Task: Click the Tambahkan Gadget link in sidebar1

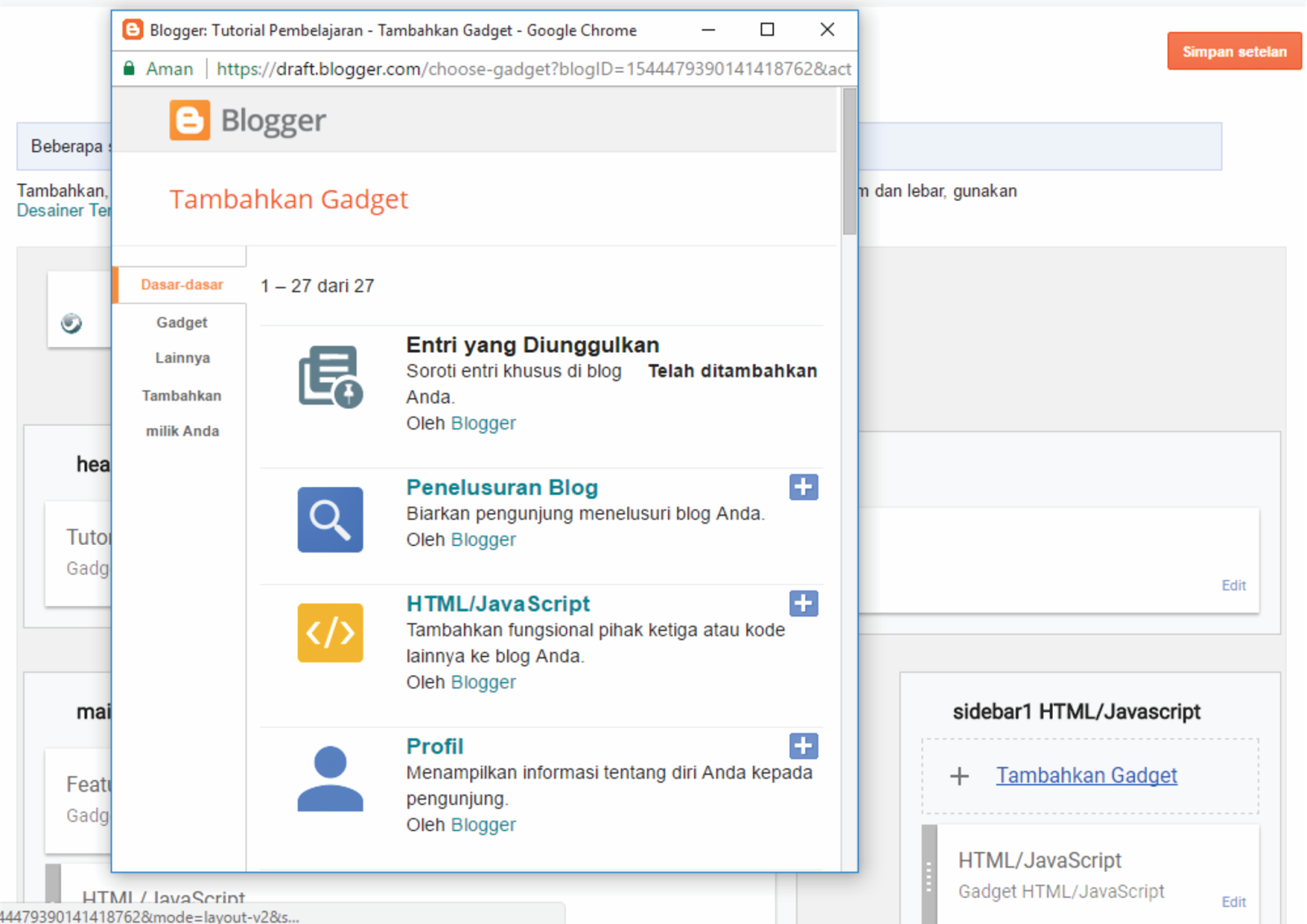Action: click(1086, 775)
